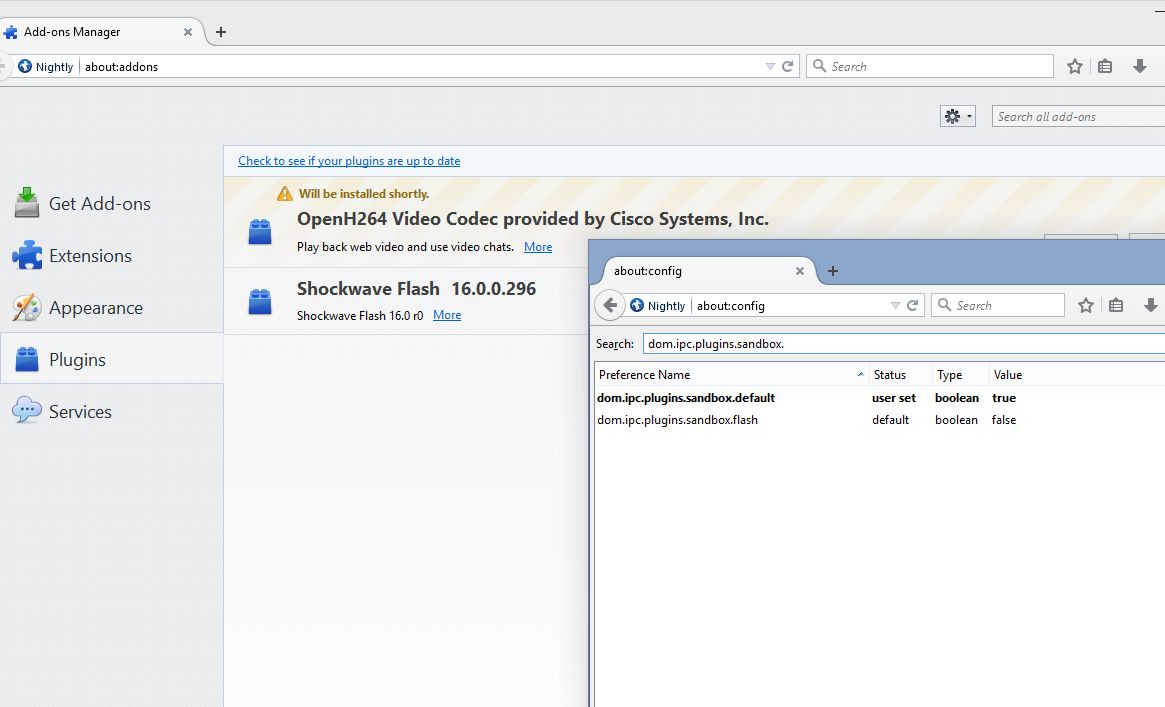Click the true value of sandbox.default

[x=1004, y=398]
